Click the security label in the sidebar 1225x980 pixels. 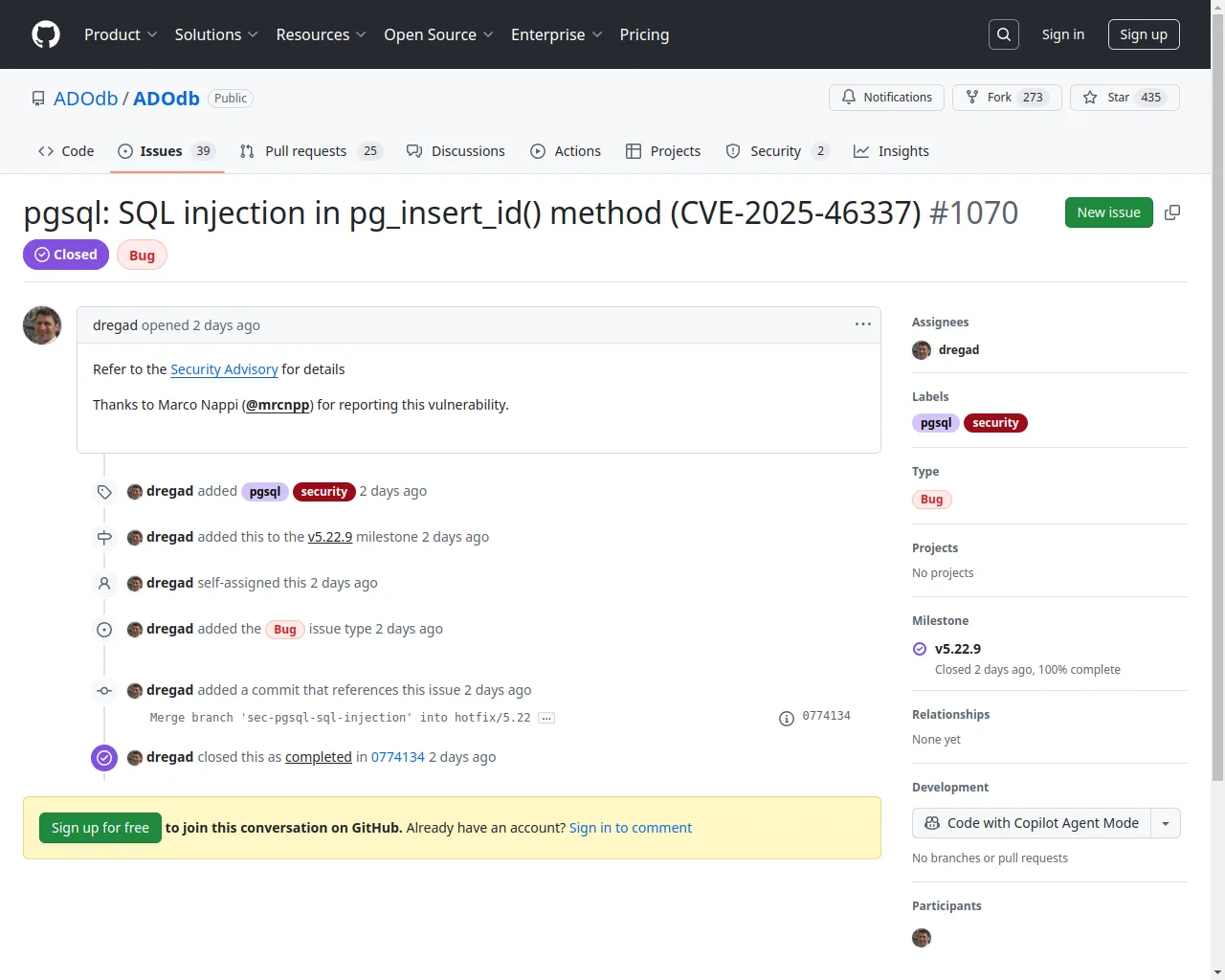[995, 423]
